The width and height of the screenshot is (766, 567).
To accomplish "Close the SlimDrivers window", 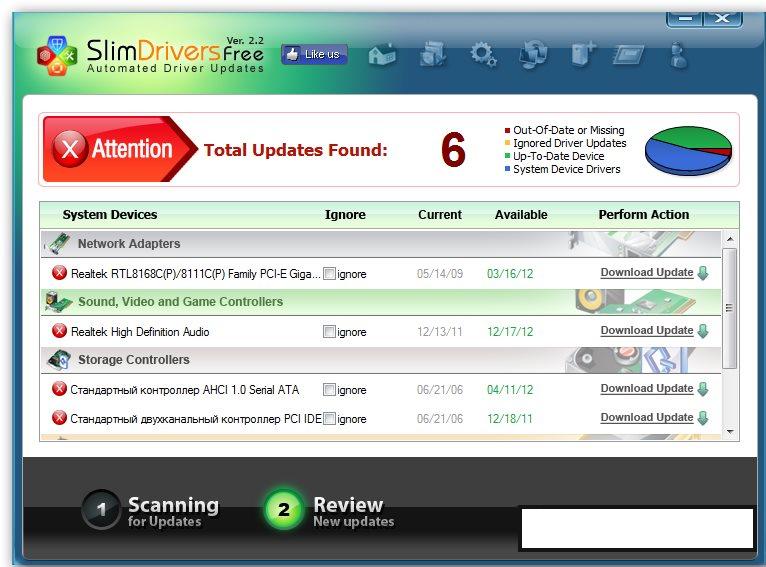I will pyautogui.click(x=723, y=19).
